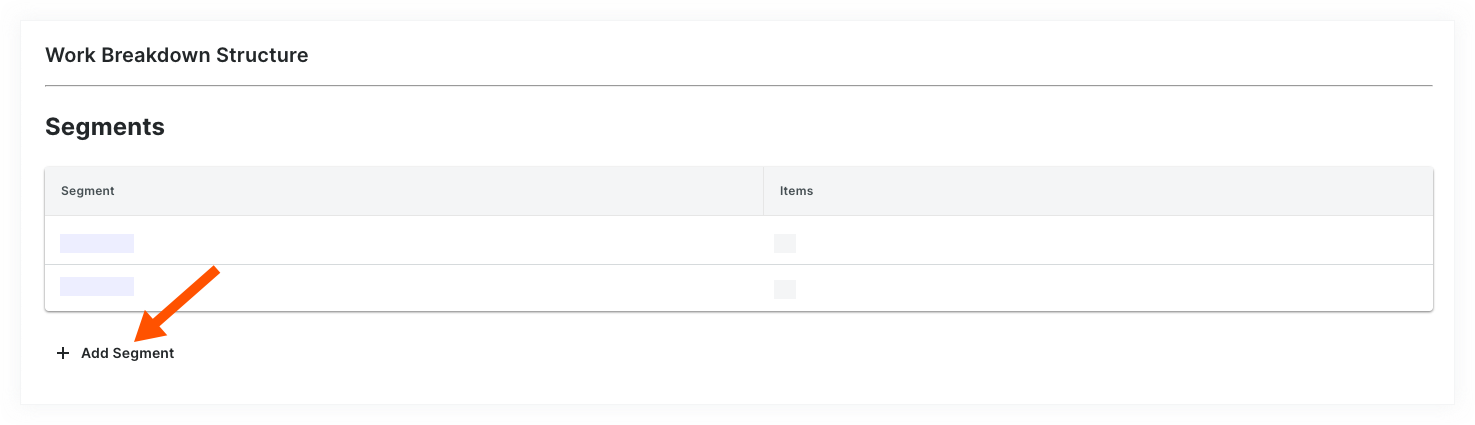The width and height of the screenshot is (1475, 425).
Task: Click the column separator between Segment and Items
Action: [763, 191]
